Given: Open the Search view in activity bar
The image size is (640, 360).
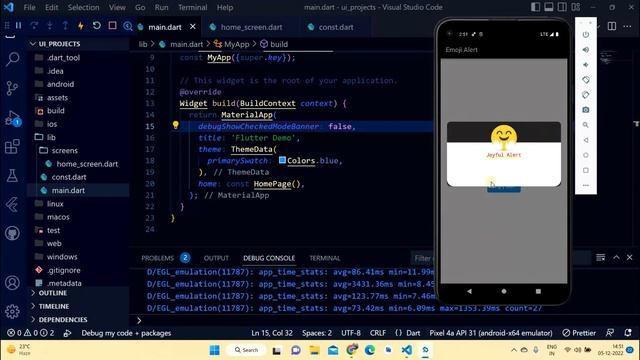Looking at the screenshot, I should click(x=12, y=59).
